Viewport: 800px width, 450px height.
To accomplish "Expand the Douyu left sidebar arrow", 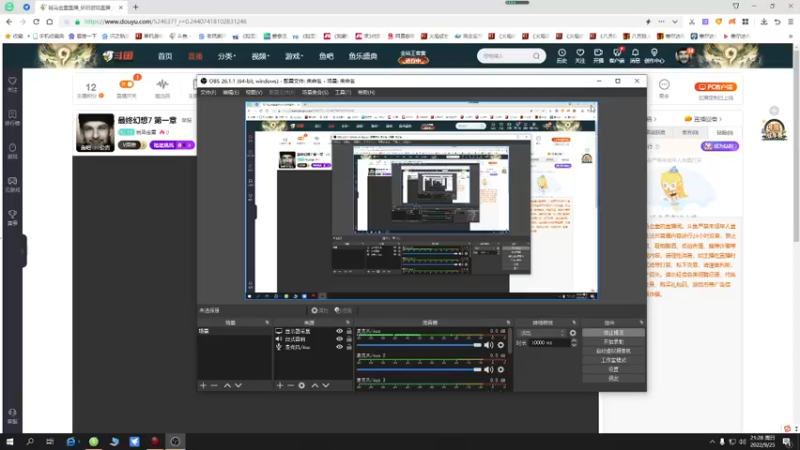I will tap(23, 251).
